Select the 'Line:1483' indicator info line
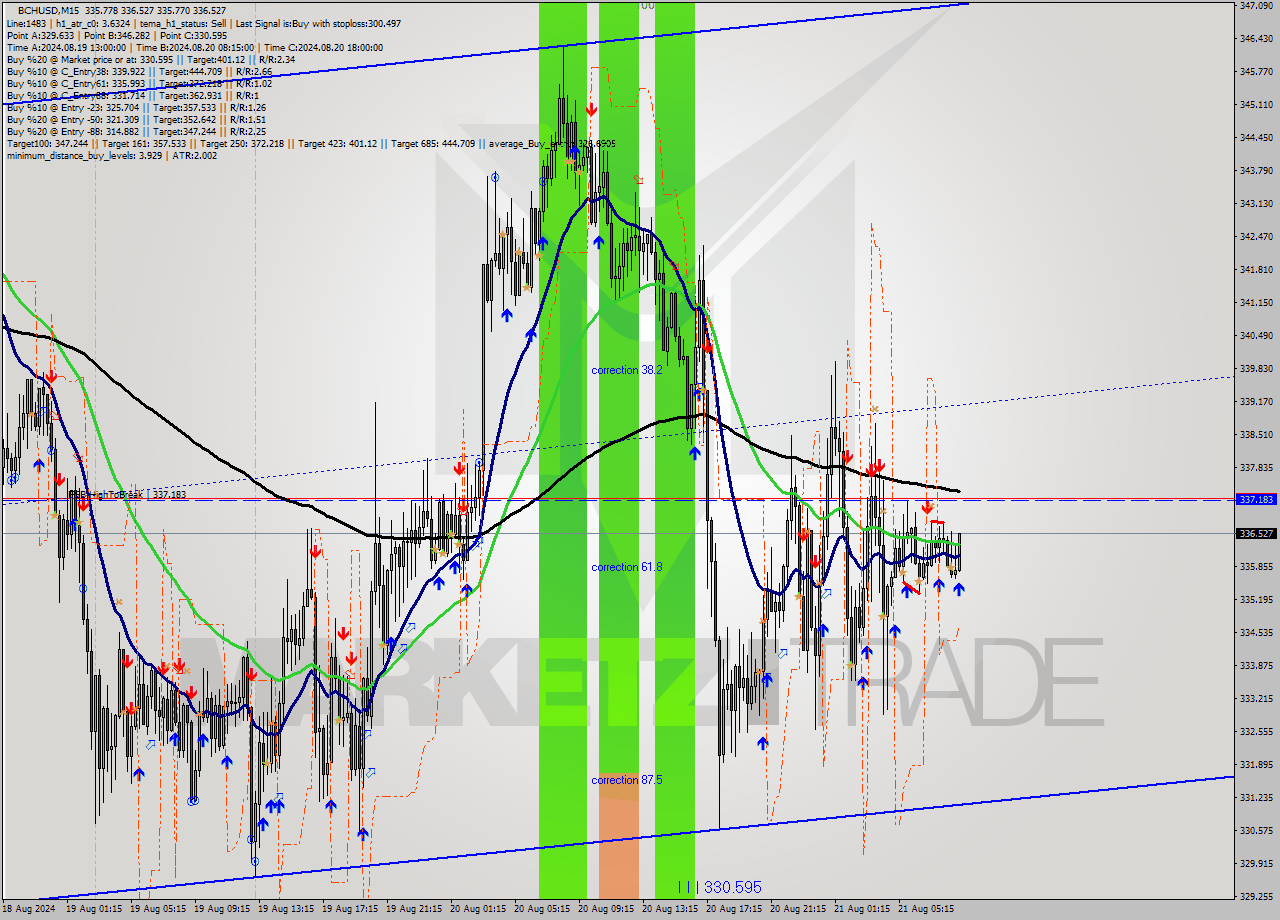The height and width of the screenshot is (920, 1280). 204,23
